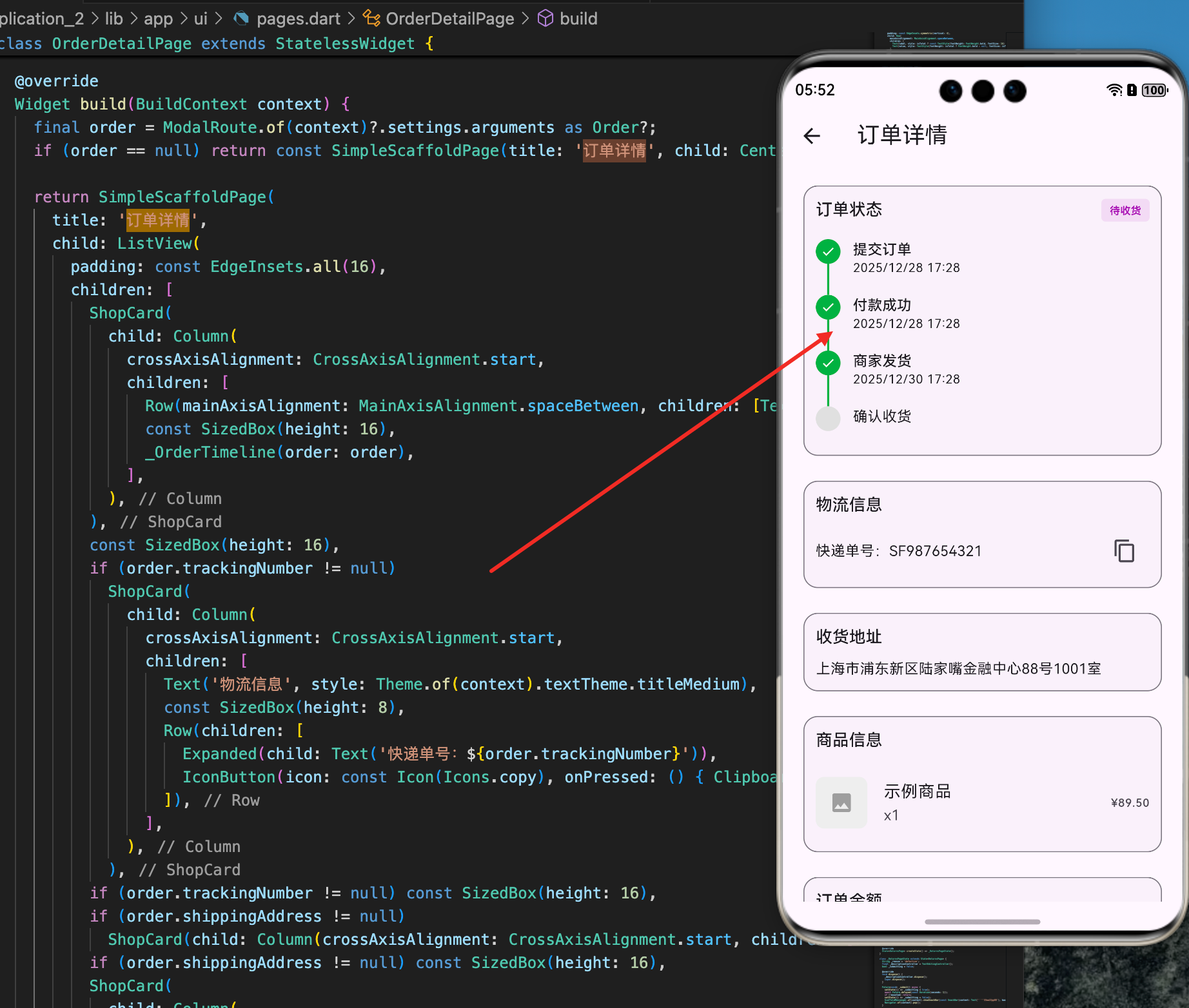Click the _OrderTimeline(order: order) line
The image size is (1189, 1008).
279,452
